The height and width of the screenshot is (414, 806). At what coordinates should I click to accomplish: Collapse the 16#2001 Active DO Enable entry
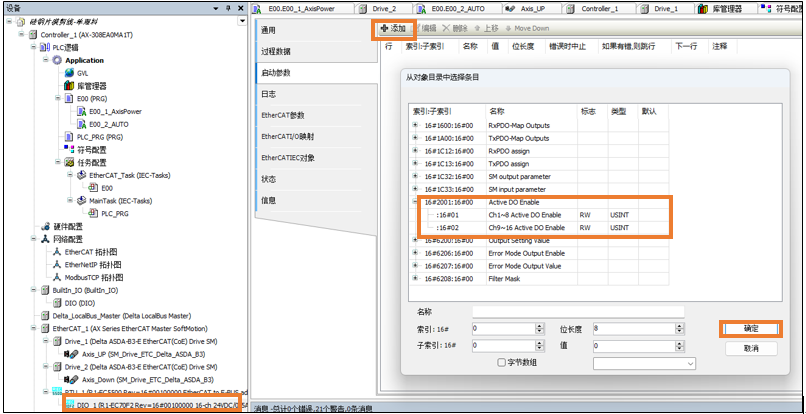(416, 202)
